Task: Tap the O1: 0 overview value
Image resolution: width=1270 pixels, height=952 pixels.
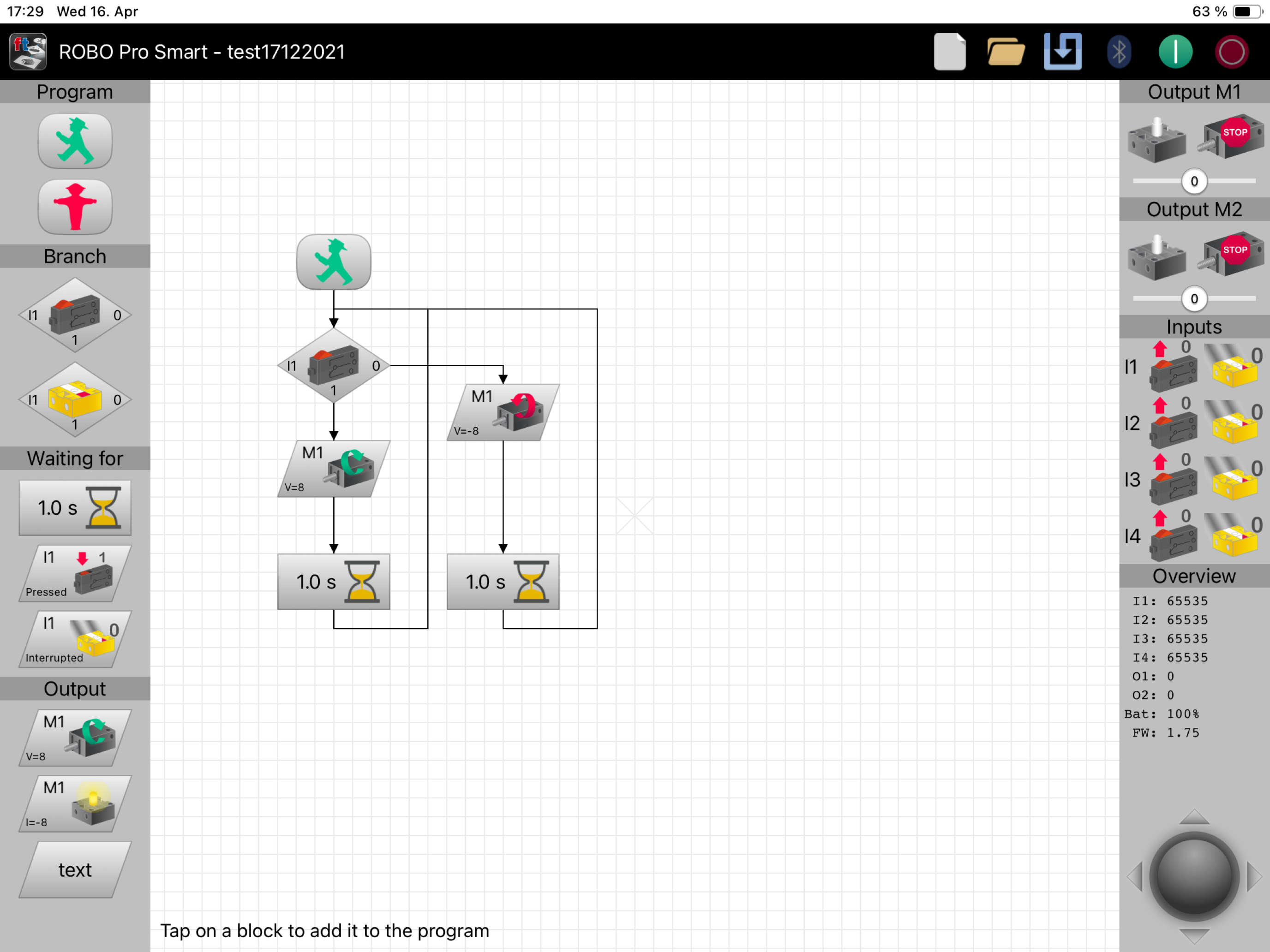Action: coord(1153,676)
